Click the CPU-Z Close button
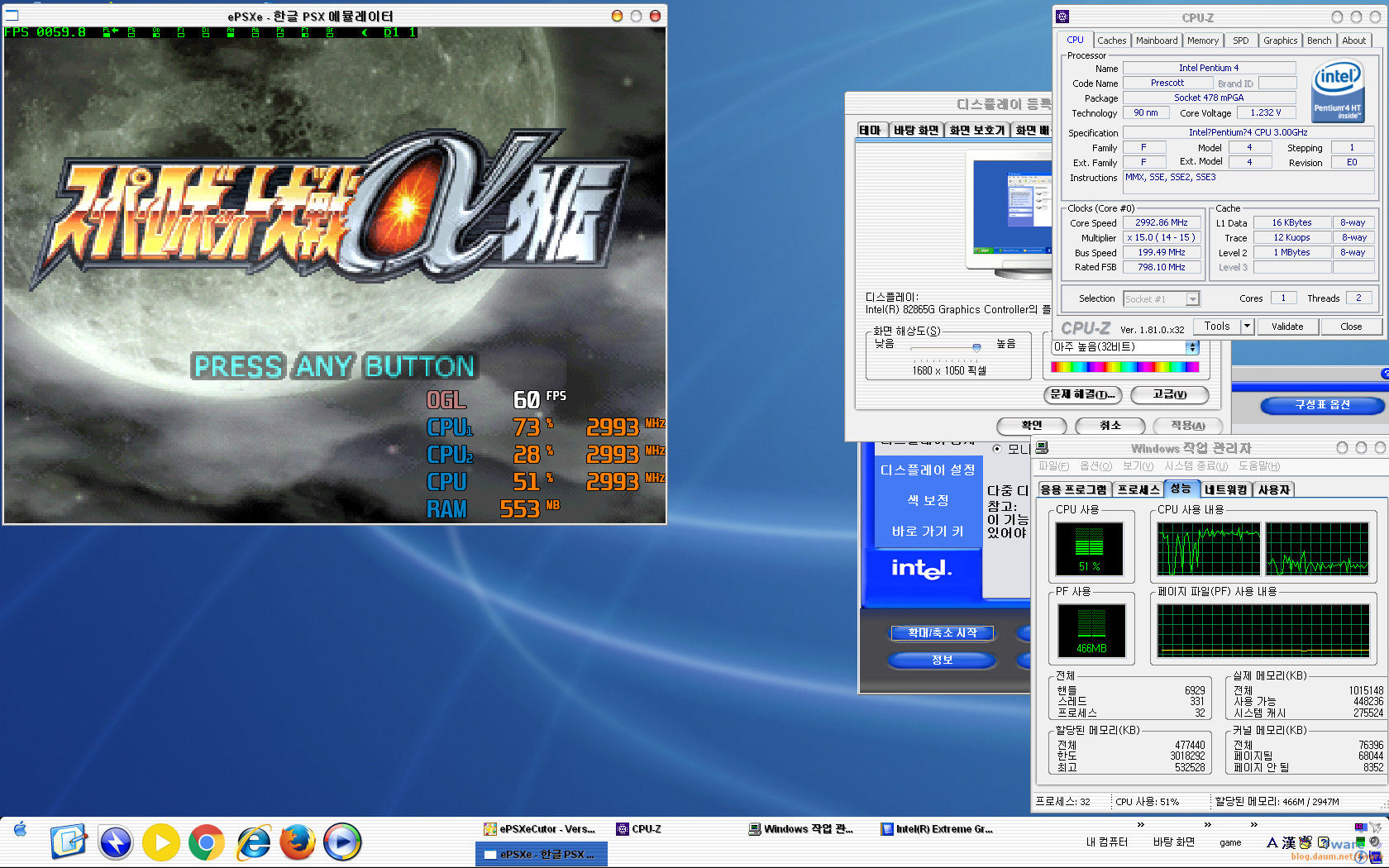Viewport: 1389px width, 868px height. (x=1351, y=327)
